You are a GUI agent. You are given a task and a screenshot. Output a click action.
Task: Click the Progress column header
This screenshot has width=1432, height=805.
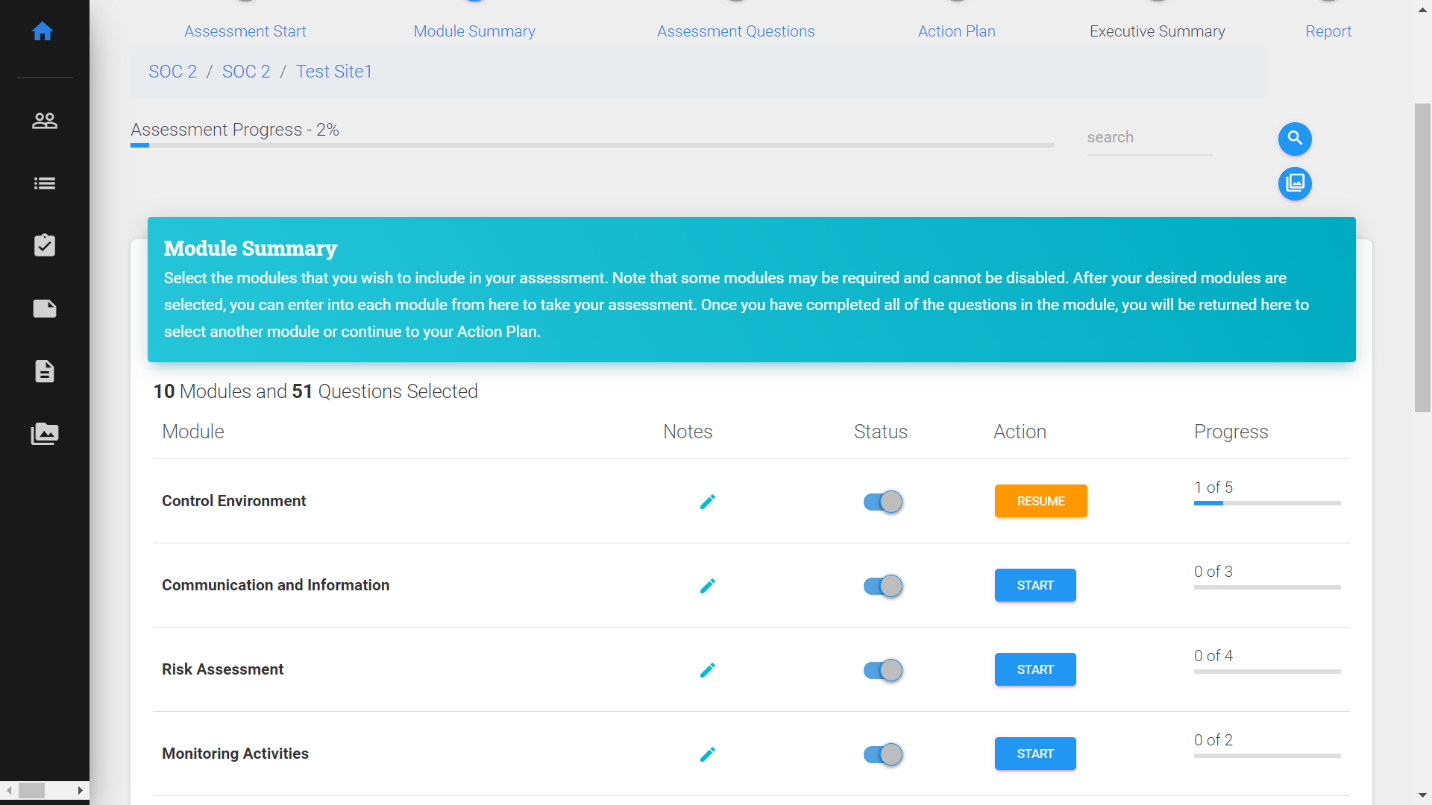1231,431
